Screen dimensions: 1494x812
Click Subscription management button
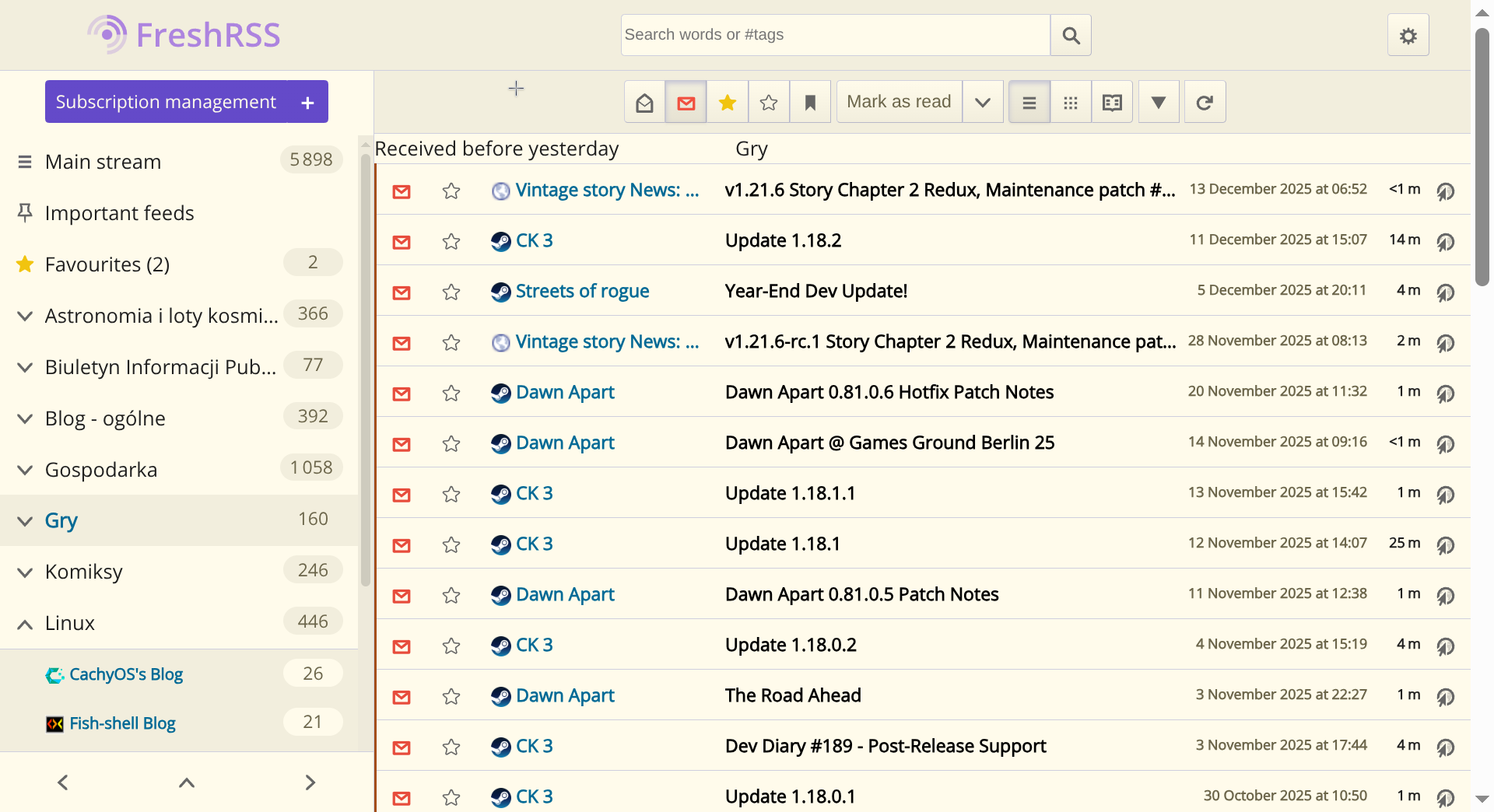pyautogui.click(x=166, y=102)
